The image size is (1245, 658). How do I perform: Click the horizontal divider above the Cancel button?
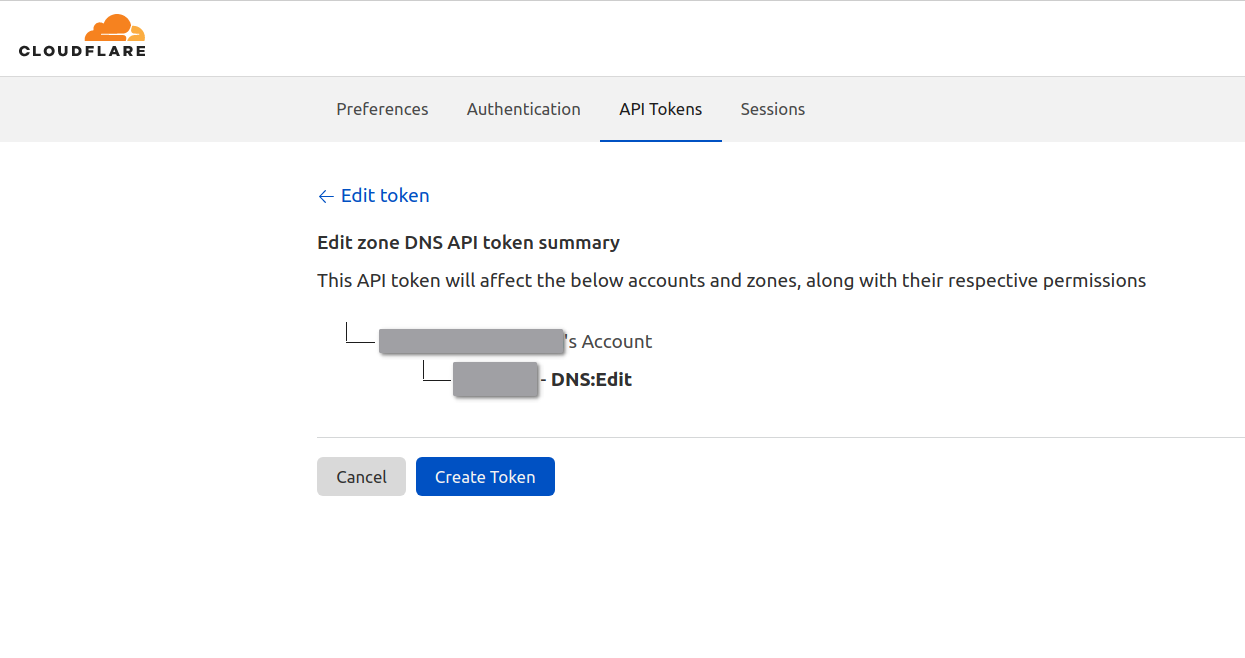coord(780,437)
